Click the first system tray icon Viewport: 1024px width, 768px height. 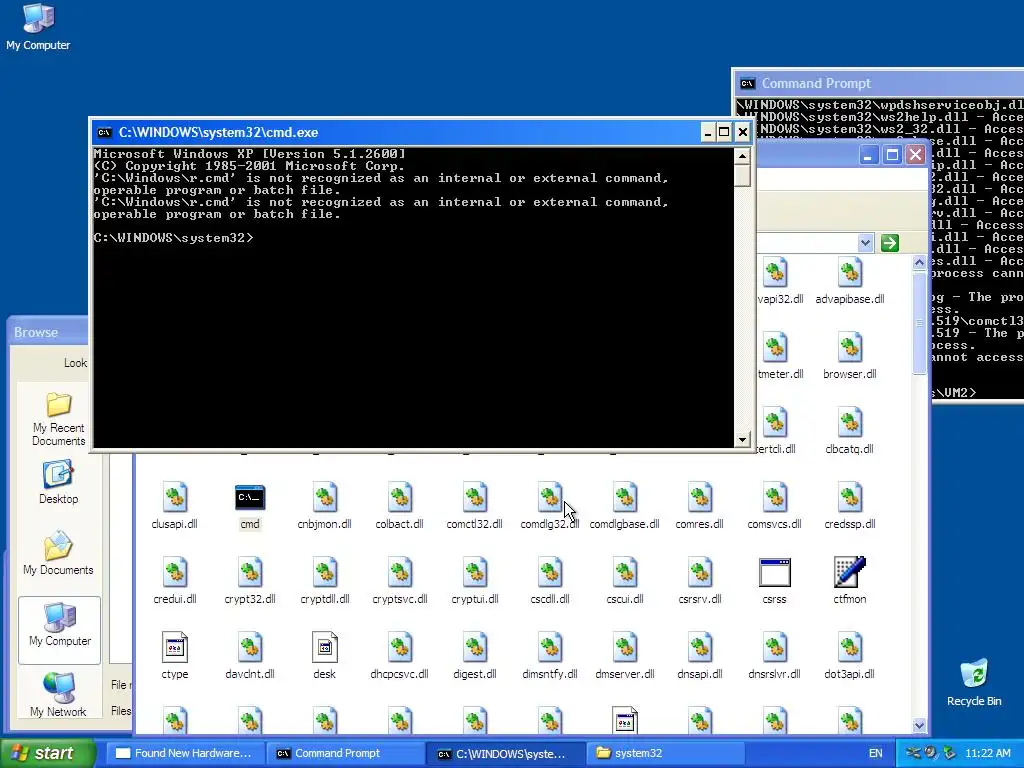[914, 753]
